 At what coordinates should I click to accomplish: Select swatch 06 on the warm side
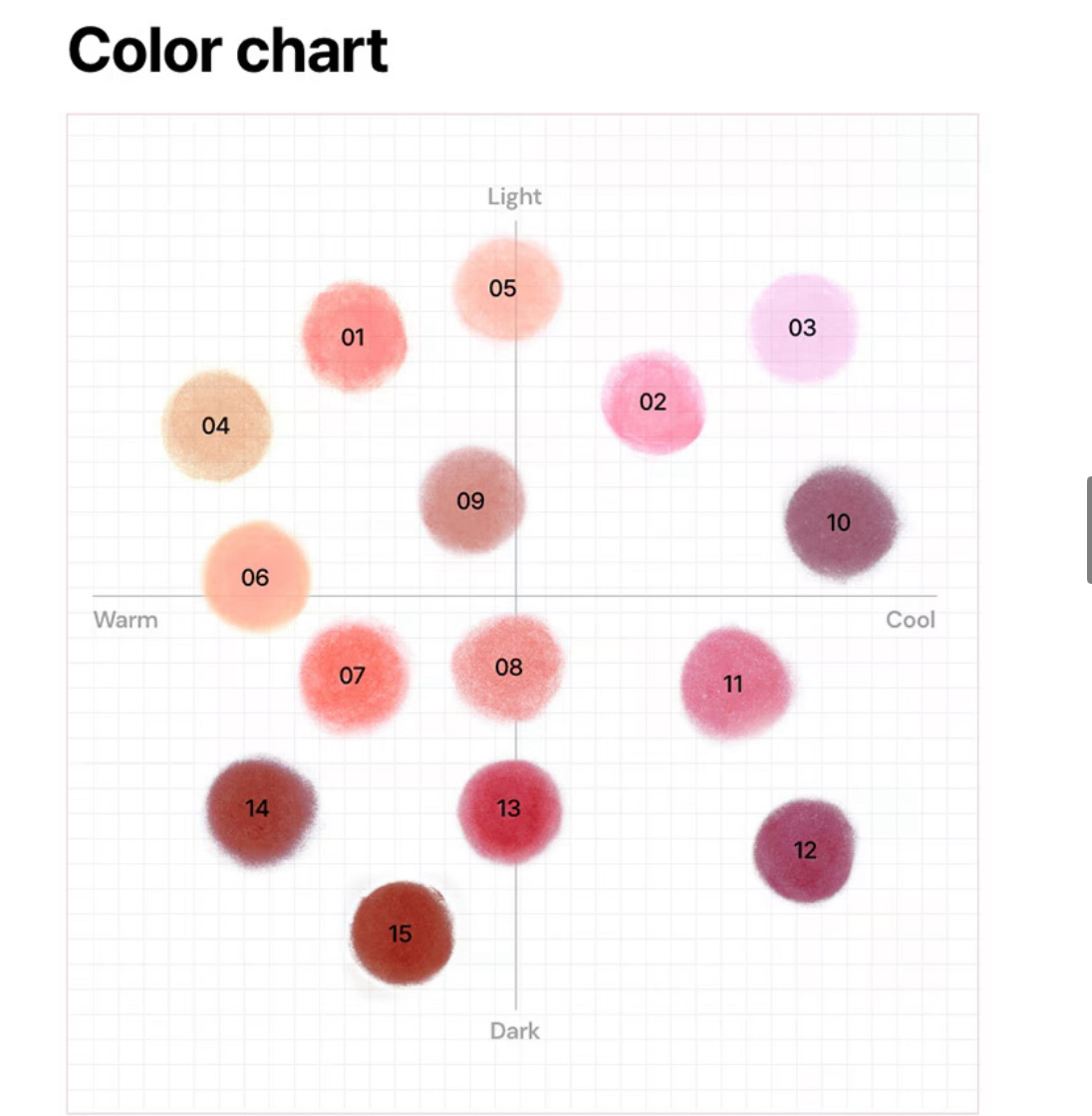coord(256,577)
